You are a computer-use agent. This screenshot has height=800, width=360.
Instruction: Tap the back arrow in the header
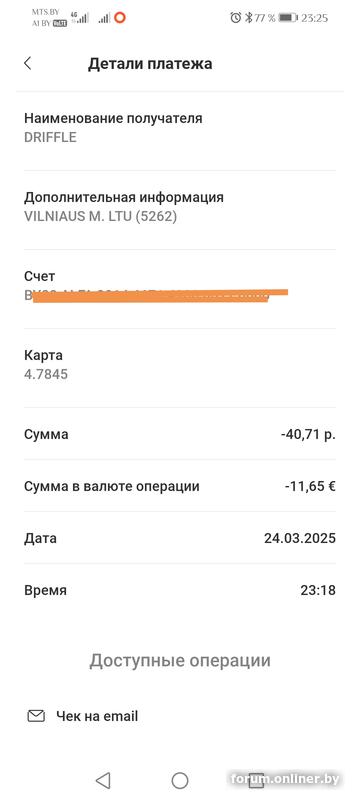[28, 64]
